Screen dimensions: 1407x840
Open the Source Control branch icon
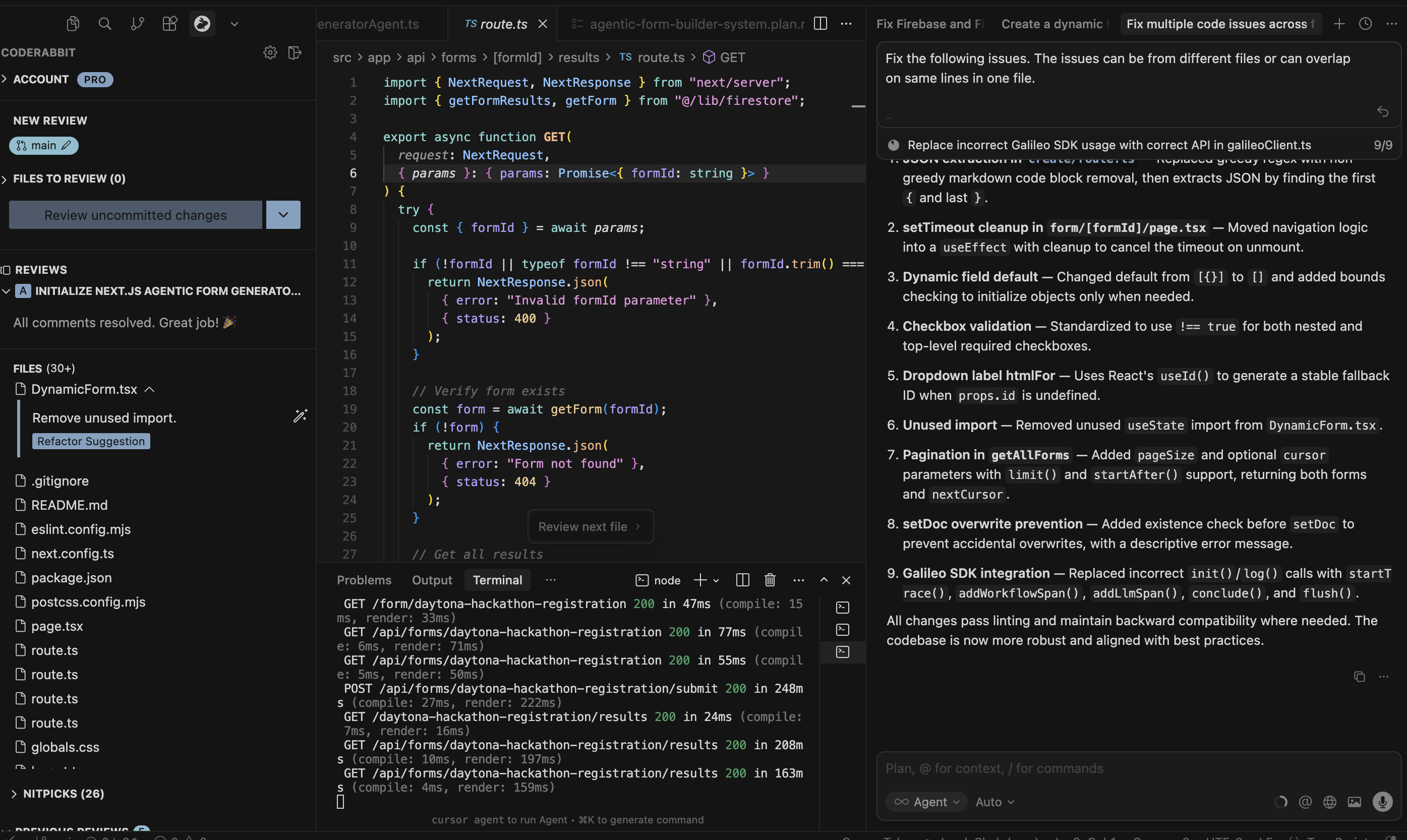pyautogui.click(x=138, y=24)
